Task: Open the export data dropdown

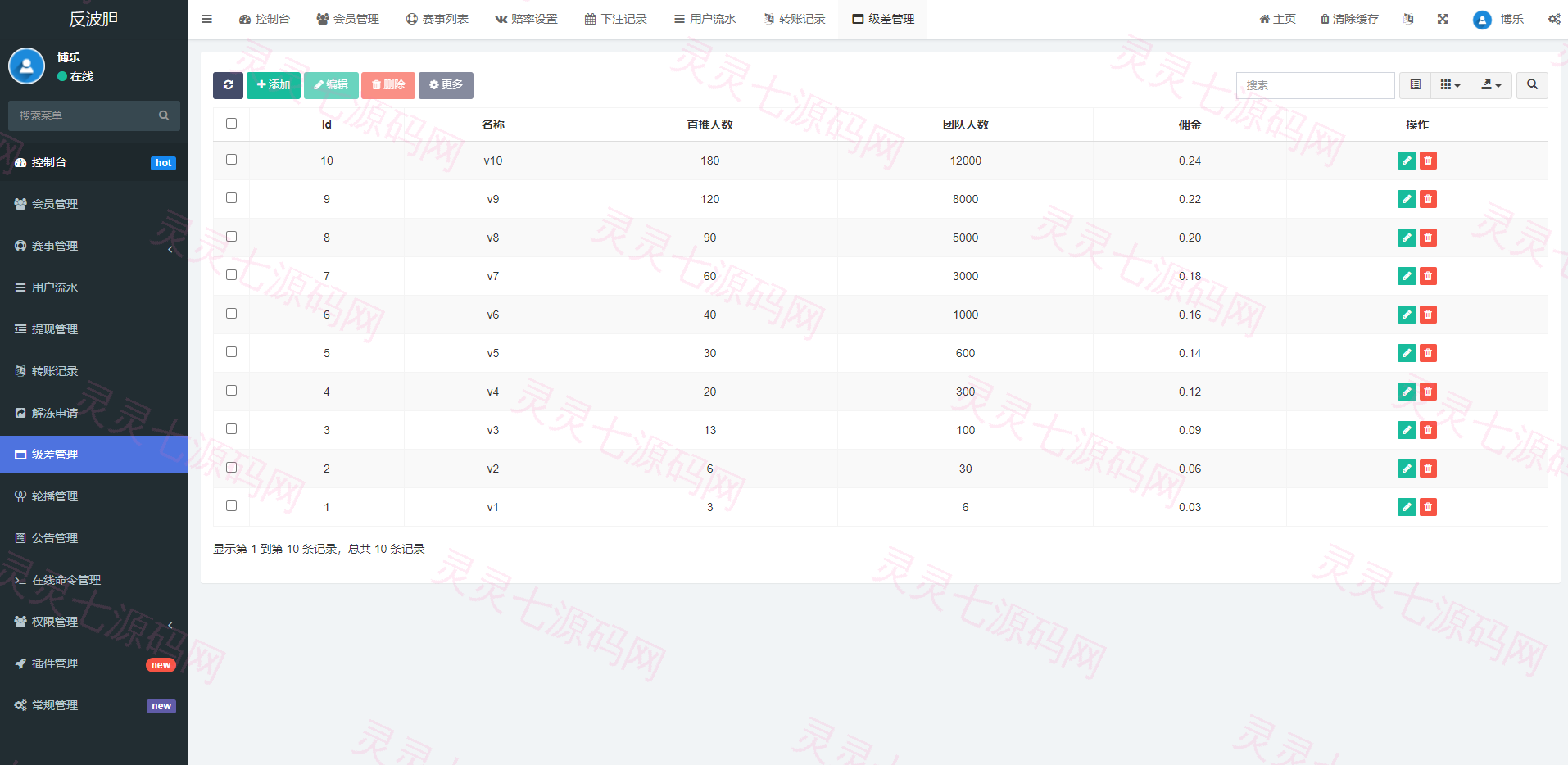Action: coord(1492,85)
